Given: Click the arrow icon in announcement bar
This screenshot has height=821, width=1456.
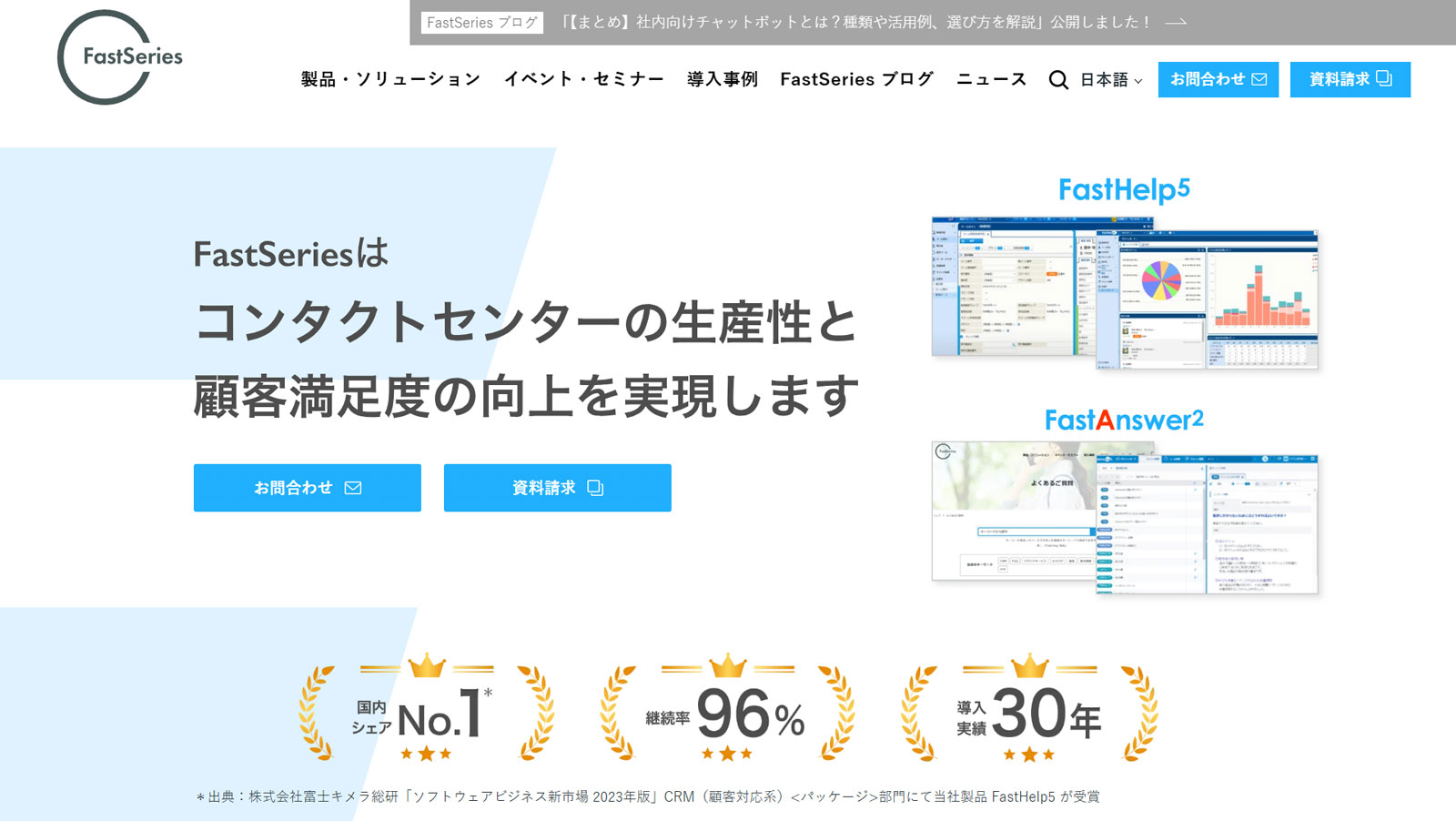Looking at the screenshot, I should (x=1176, y=23).
